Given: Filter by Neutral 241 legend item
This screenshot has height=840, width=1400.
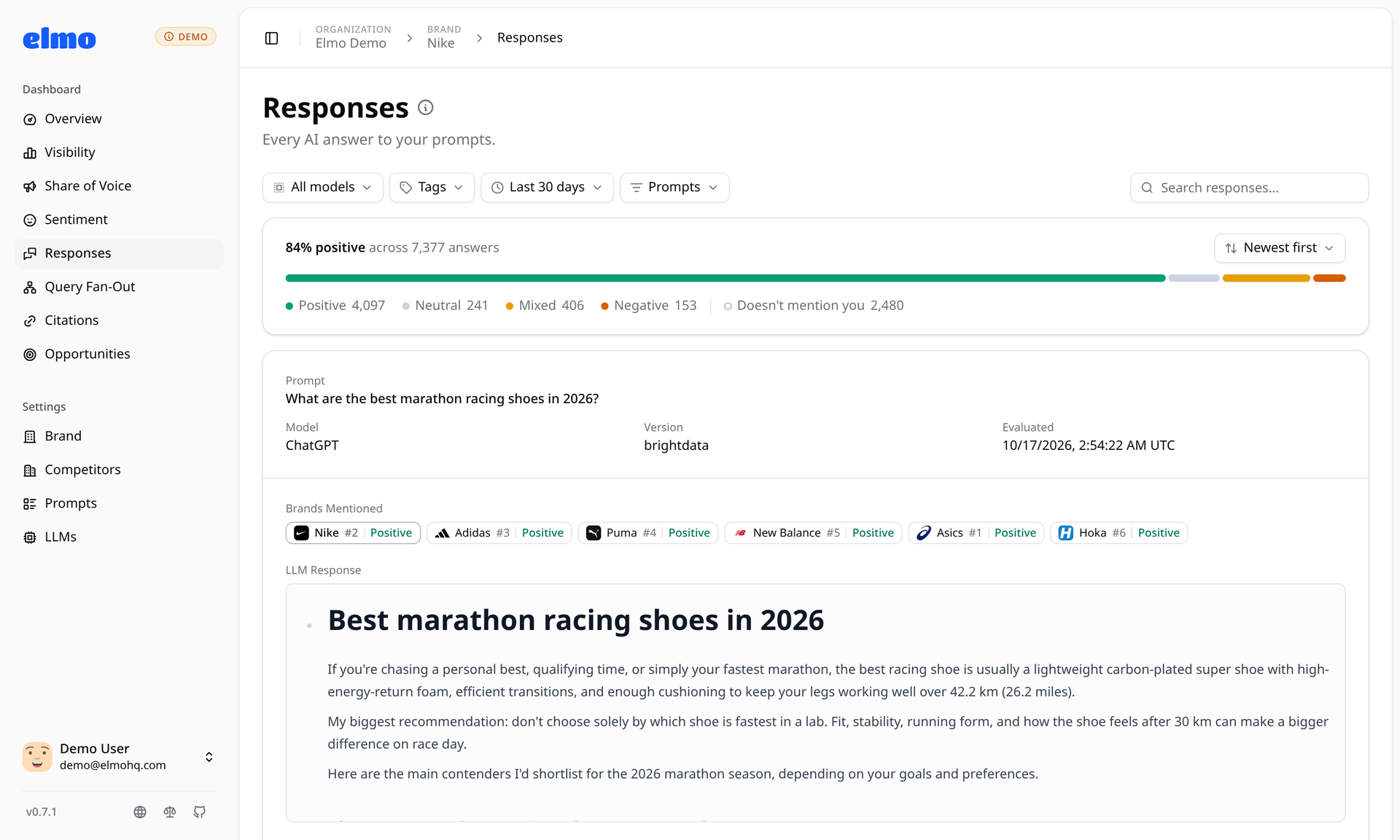Looking at the screenshot, I should 445,306.
